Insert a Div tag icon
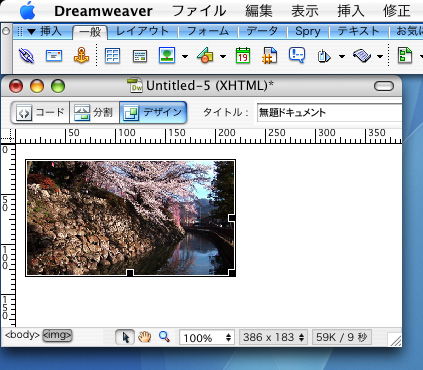This screenshot has width=423, height=370. click(x=140, y=56)
